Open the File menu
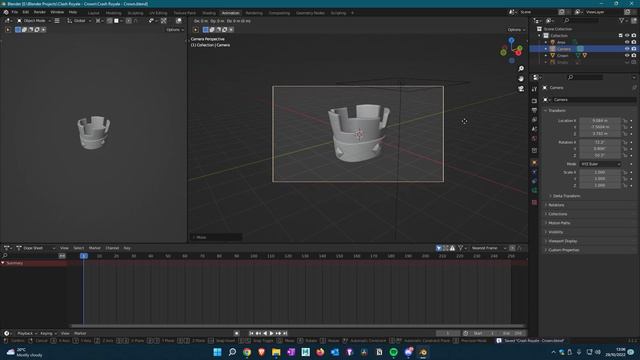Viewport: 640px width, 360px height. [x=15, y=12]
